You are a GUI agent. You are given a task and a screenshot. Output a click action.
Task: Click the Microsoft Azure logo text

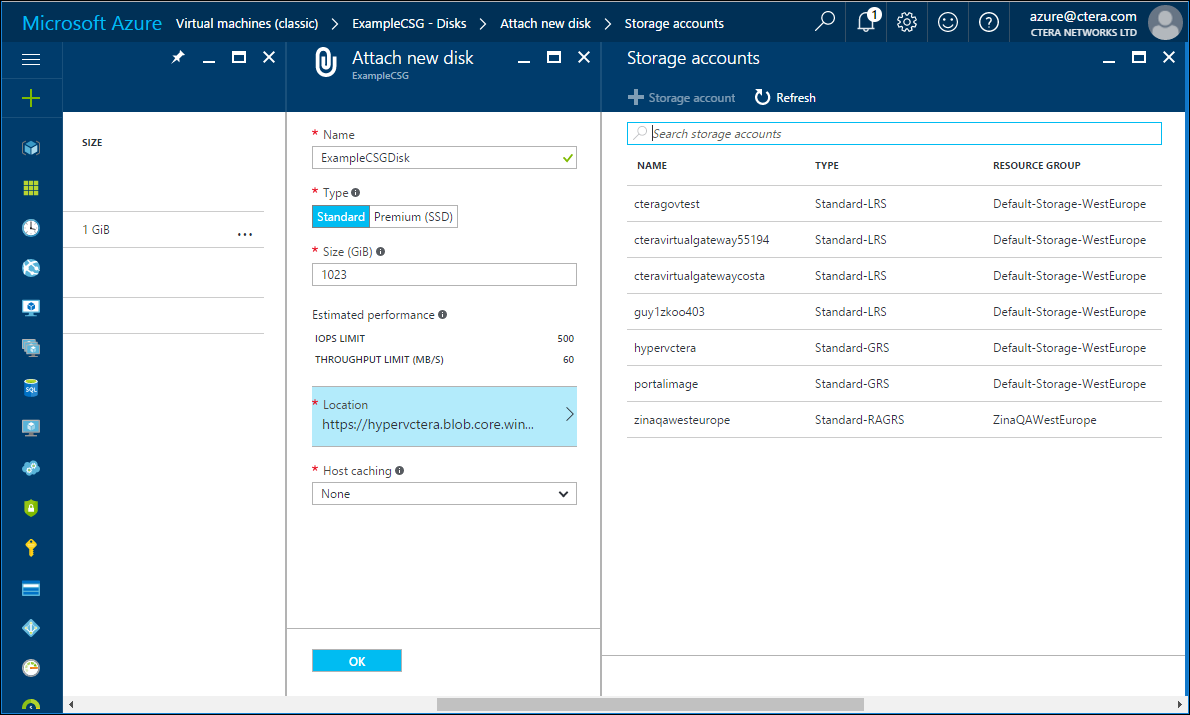pos(92,23)
